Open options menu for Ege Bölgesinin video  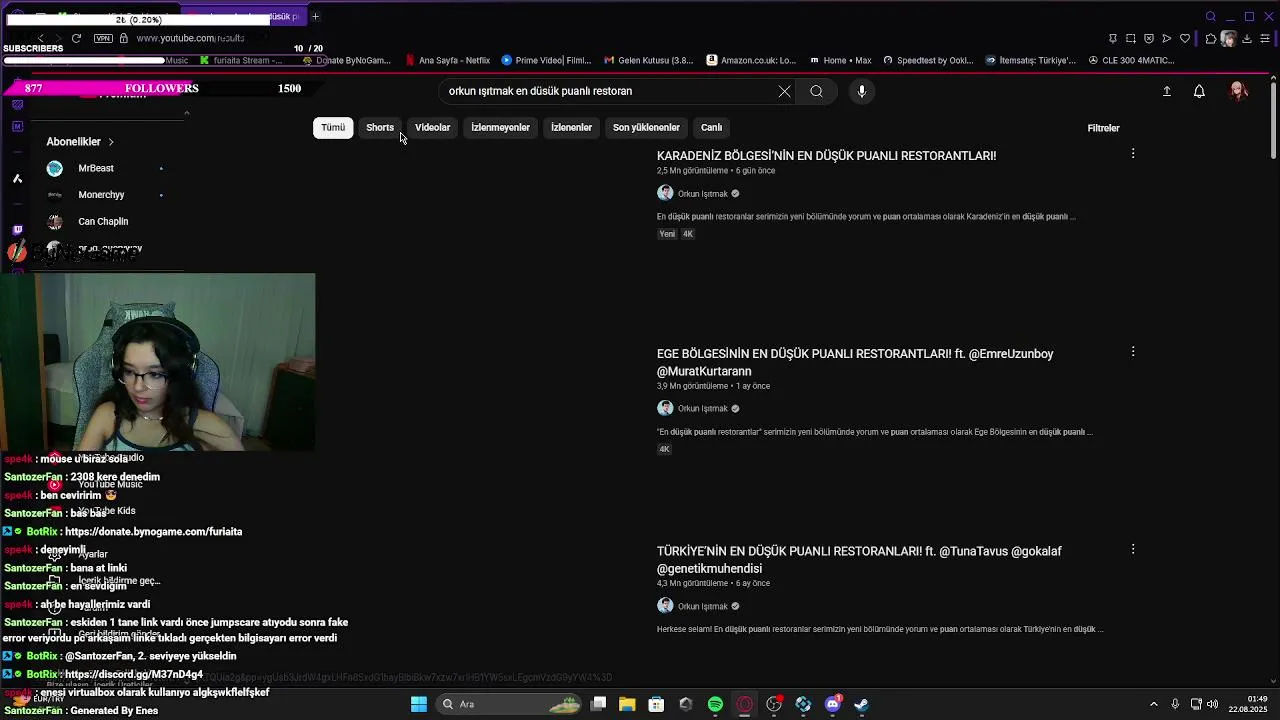[1133, 351]
